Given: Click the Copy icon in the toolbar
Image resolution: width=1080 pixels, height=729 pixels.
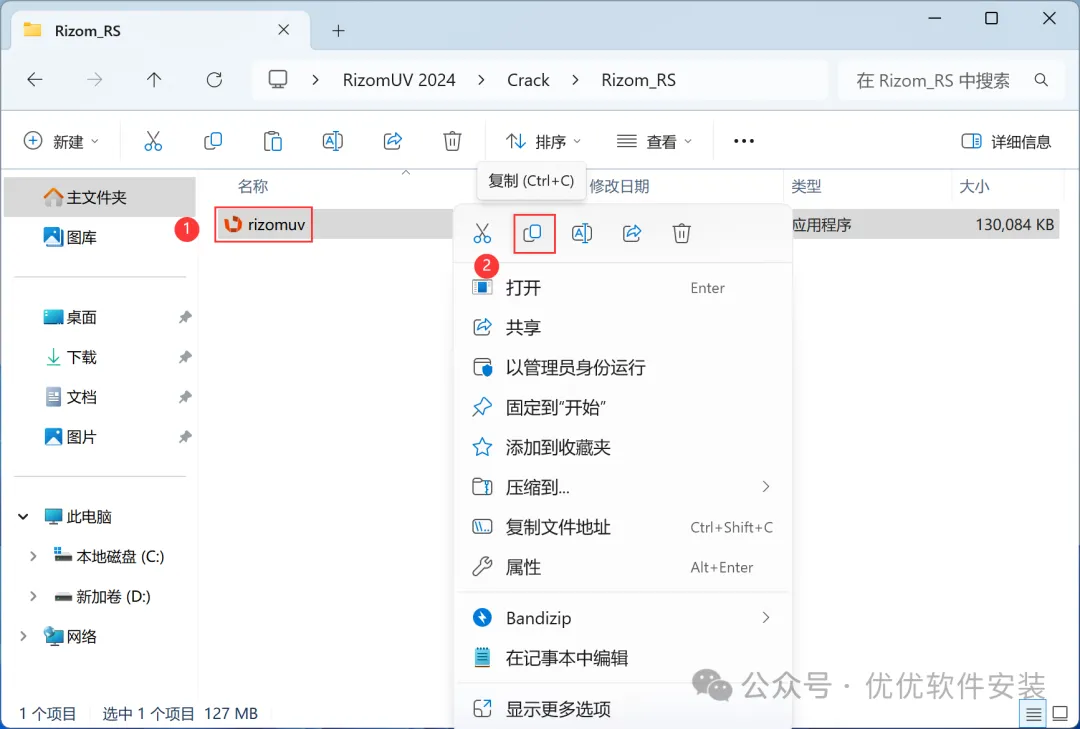Looking at the screenshot, I should pyautogui.click(x=213, y=141).
